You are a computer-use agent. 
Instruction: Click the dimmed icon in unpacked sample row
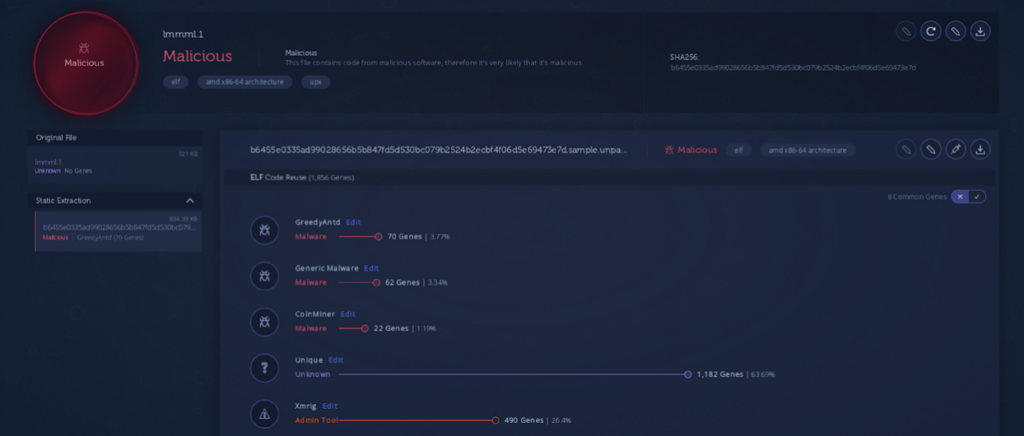[x=905, y=149]
